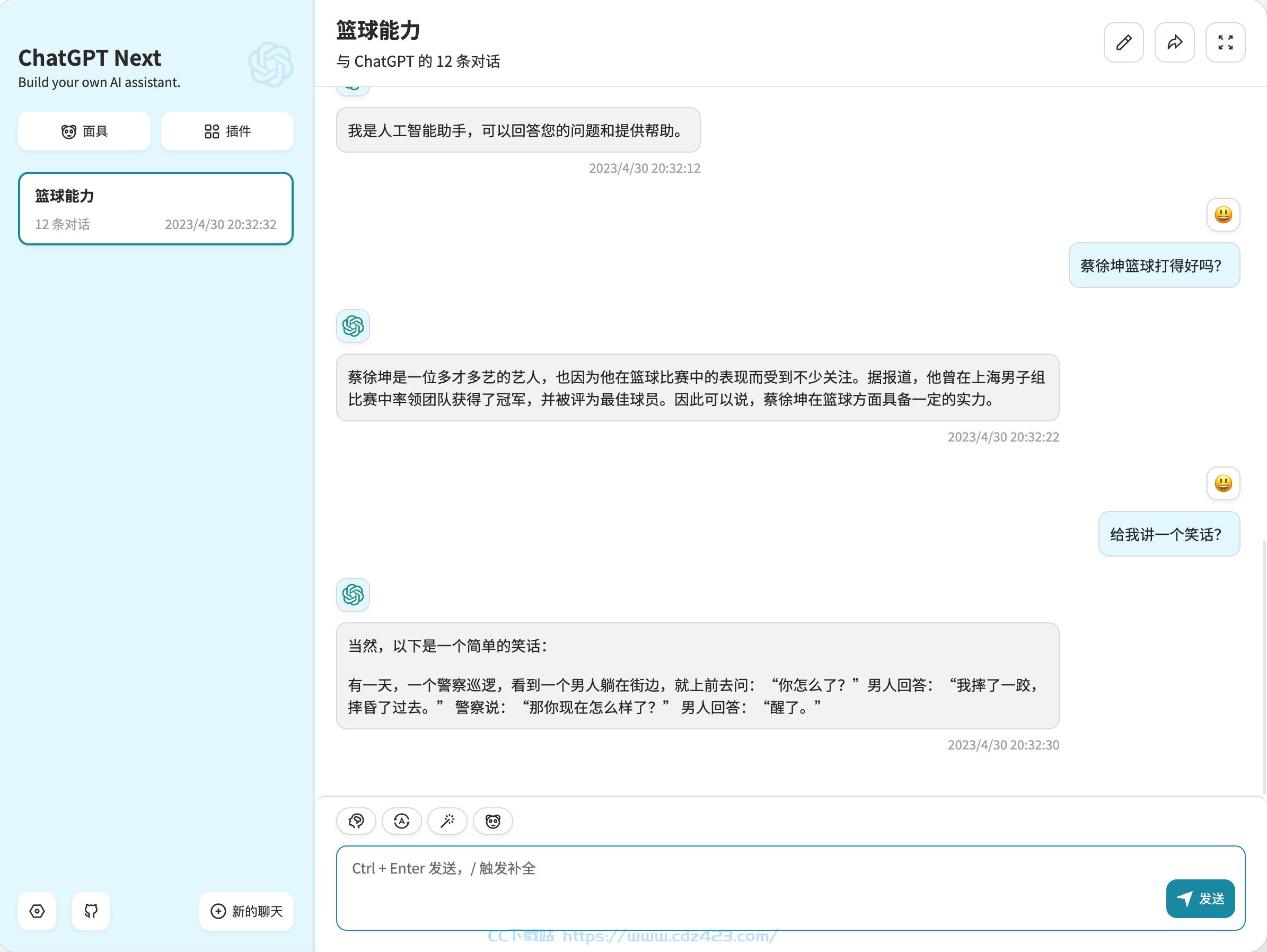This screenshot has height=952, width=1267.
Task: Click the timestamp 2023/4/30 20:32:12
Action: click(645, 168)
